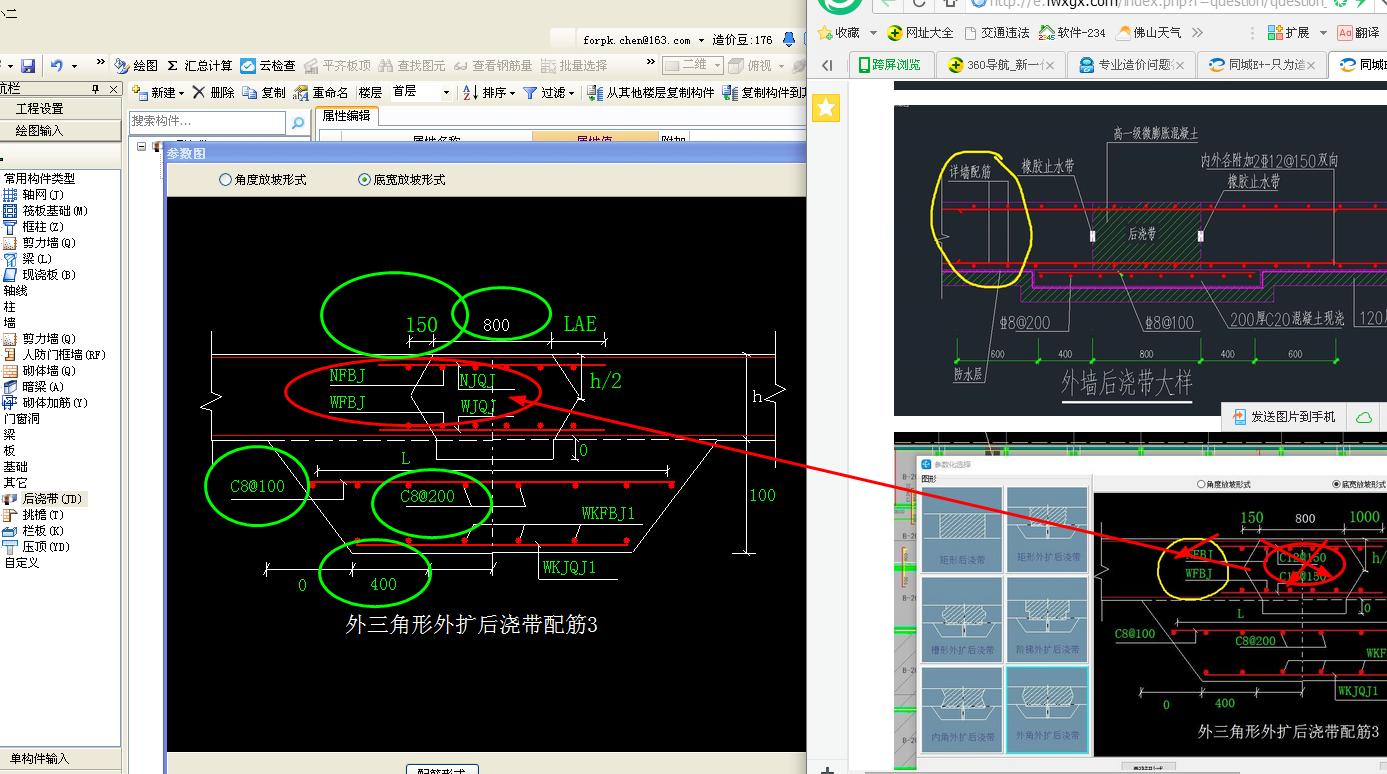This screenshot has height=774, width=1387.
Task: Open 交通违法 bookmark in browser
Action: click(995, 33)
